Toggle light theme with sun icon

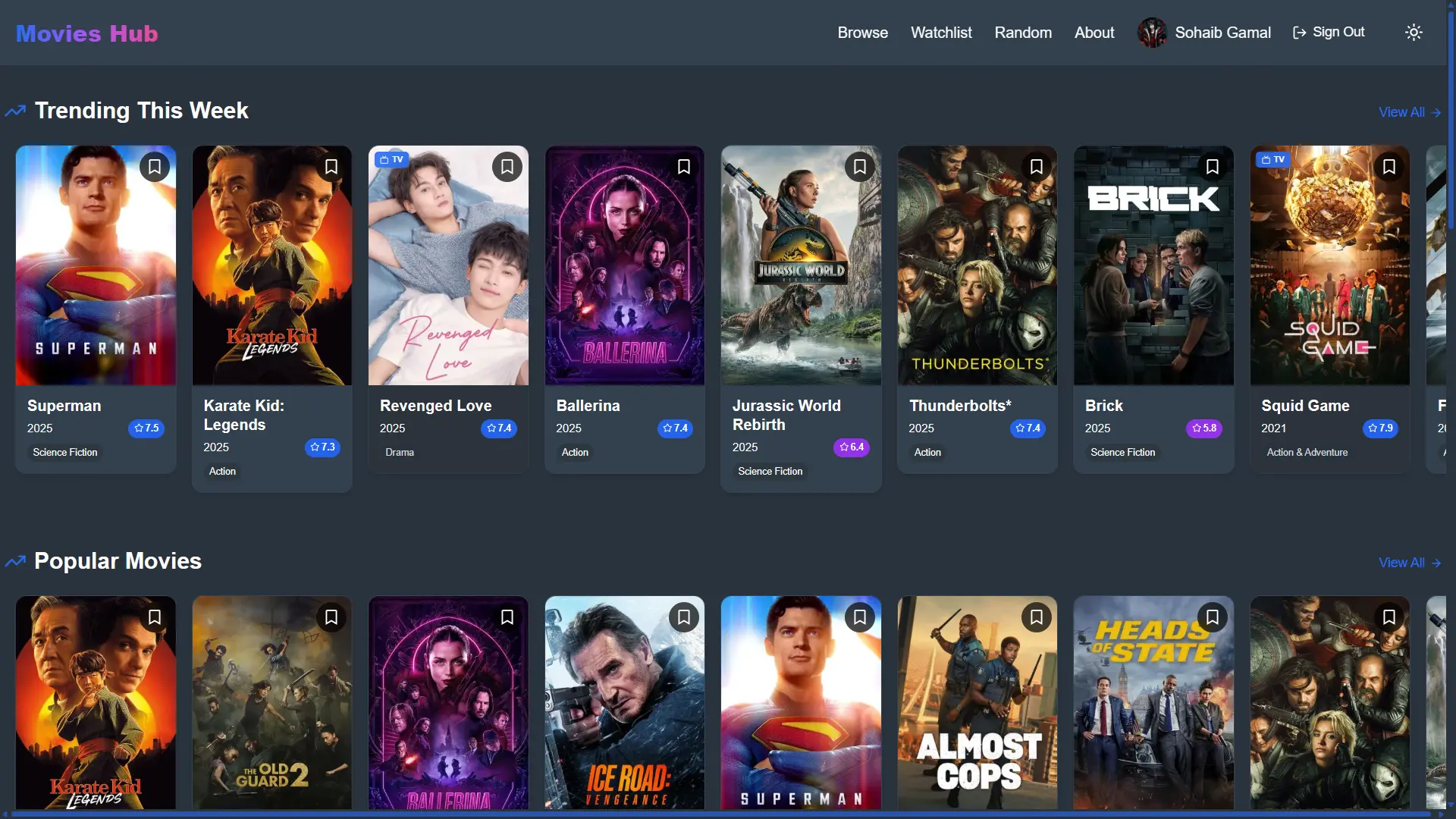point(1414,33)
